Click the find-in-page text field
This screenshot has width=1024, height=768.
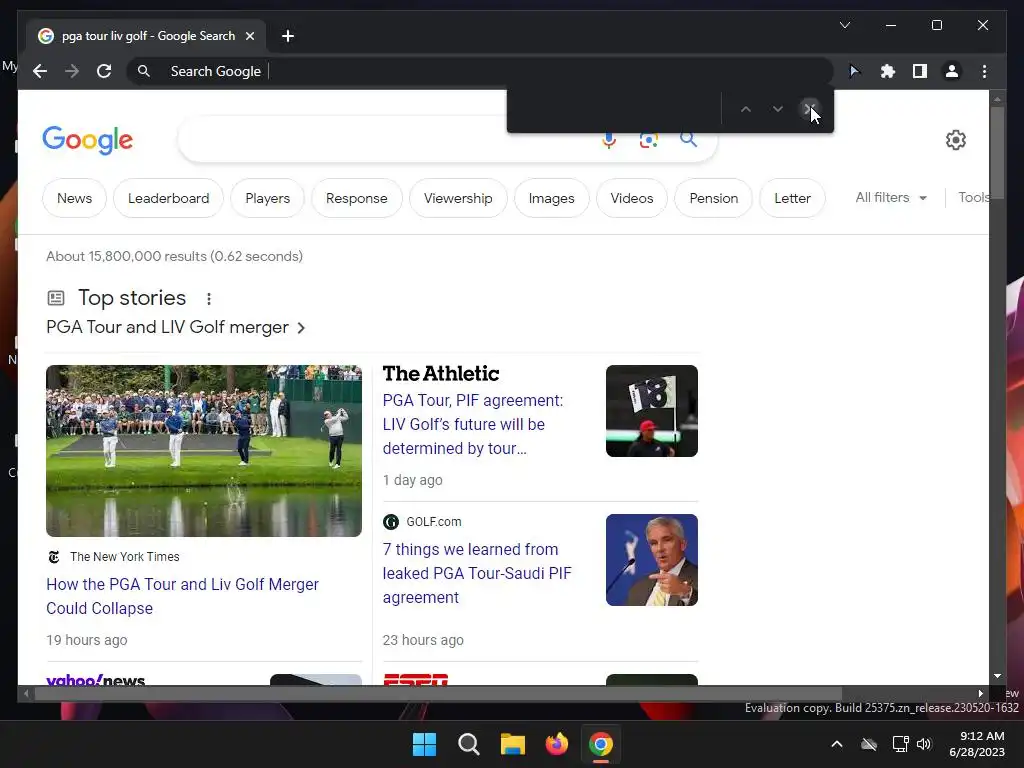click(x=614, y=109)
